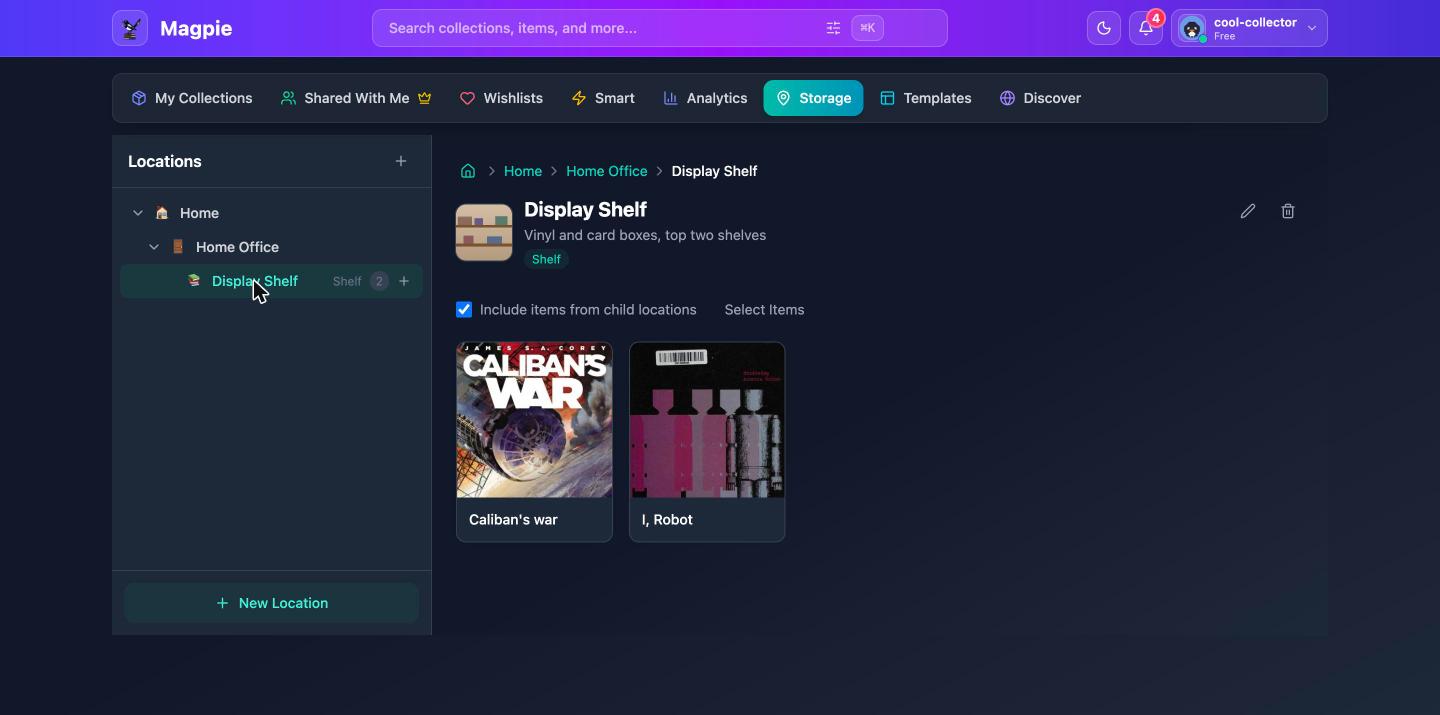Select the Storage tab
The width and height of the screenshot is (1440, 715).
(813, 98)
